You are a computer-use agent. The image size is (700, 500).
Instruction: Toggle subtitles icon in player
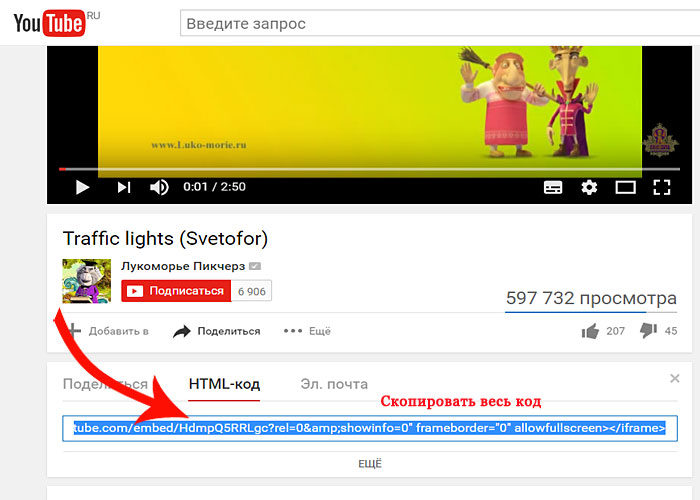point(553,188)
